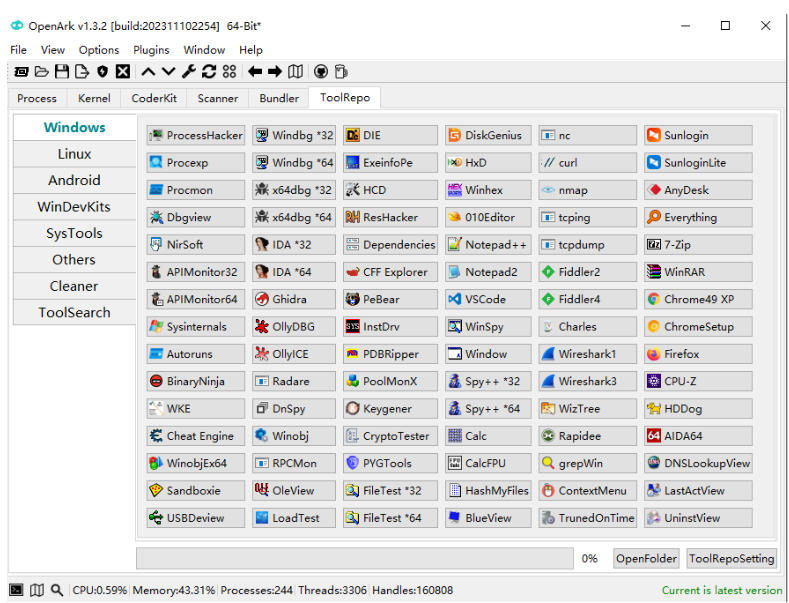This screenshot has width=789, height=603.
Task: Click the shield icon in toolbar
Action: (102, 72)
